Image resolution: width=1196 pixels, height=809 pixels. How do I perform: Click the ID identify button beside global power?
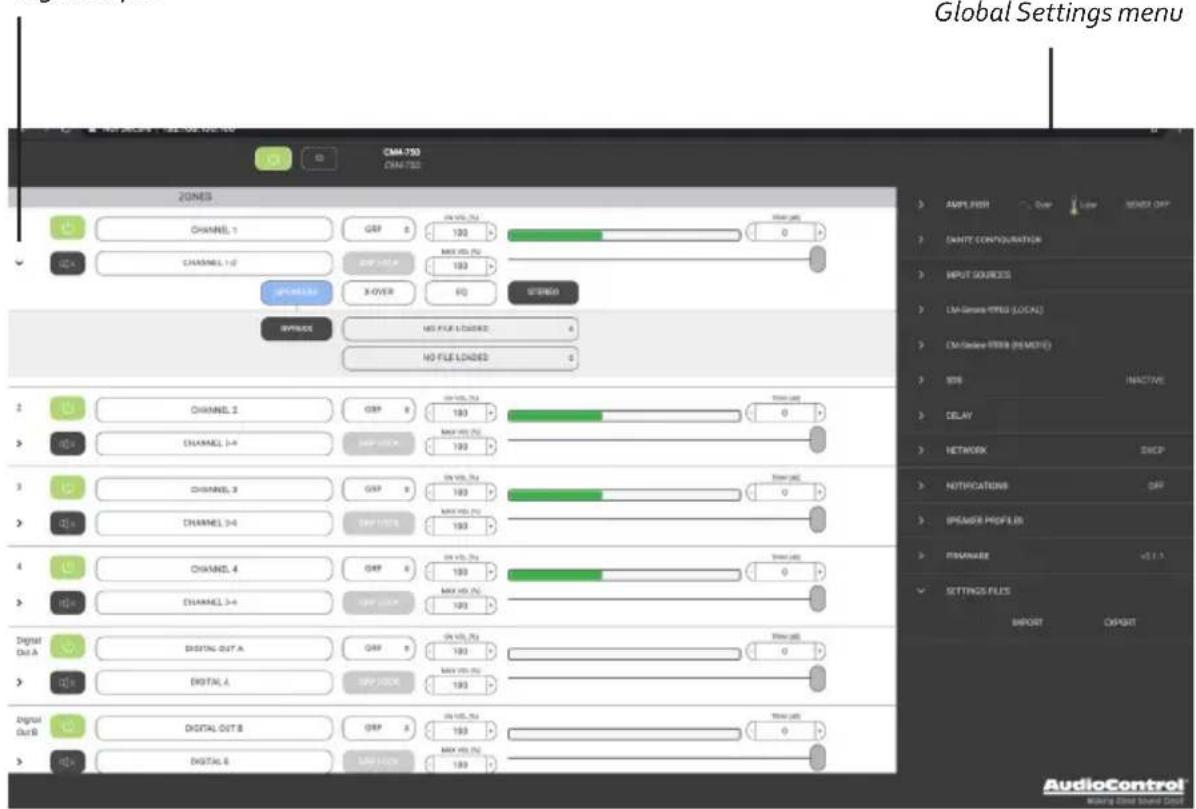[319, 159]
